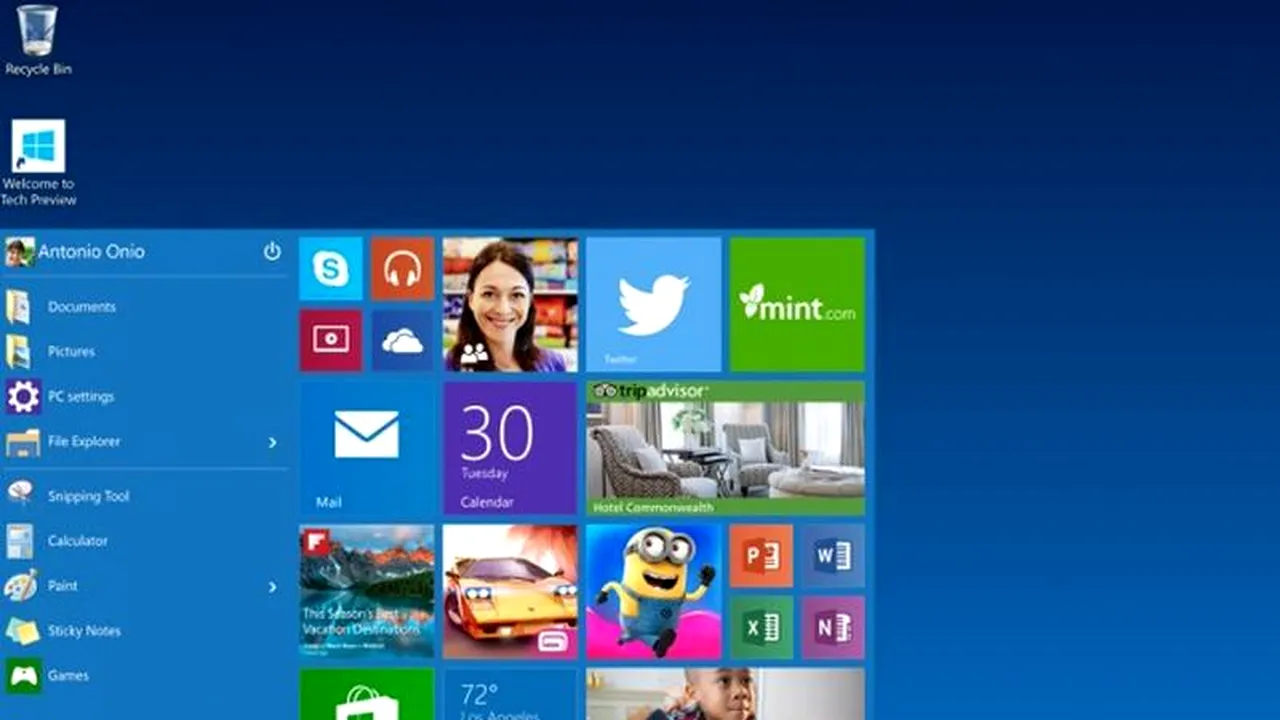Open the racing car game tile

point(510,591)
